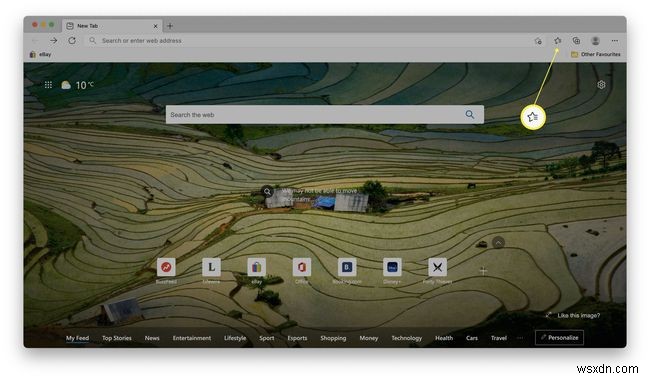
Task: Switch to the Shopping feed tab
Action: (x=333, y=338)
